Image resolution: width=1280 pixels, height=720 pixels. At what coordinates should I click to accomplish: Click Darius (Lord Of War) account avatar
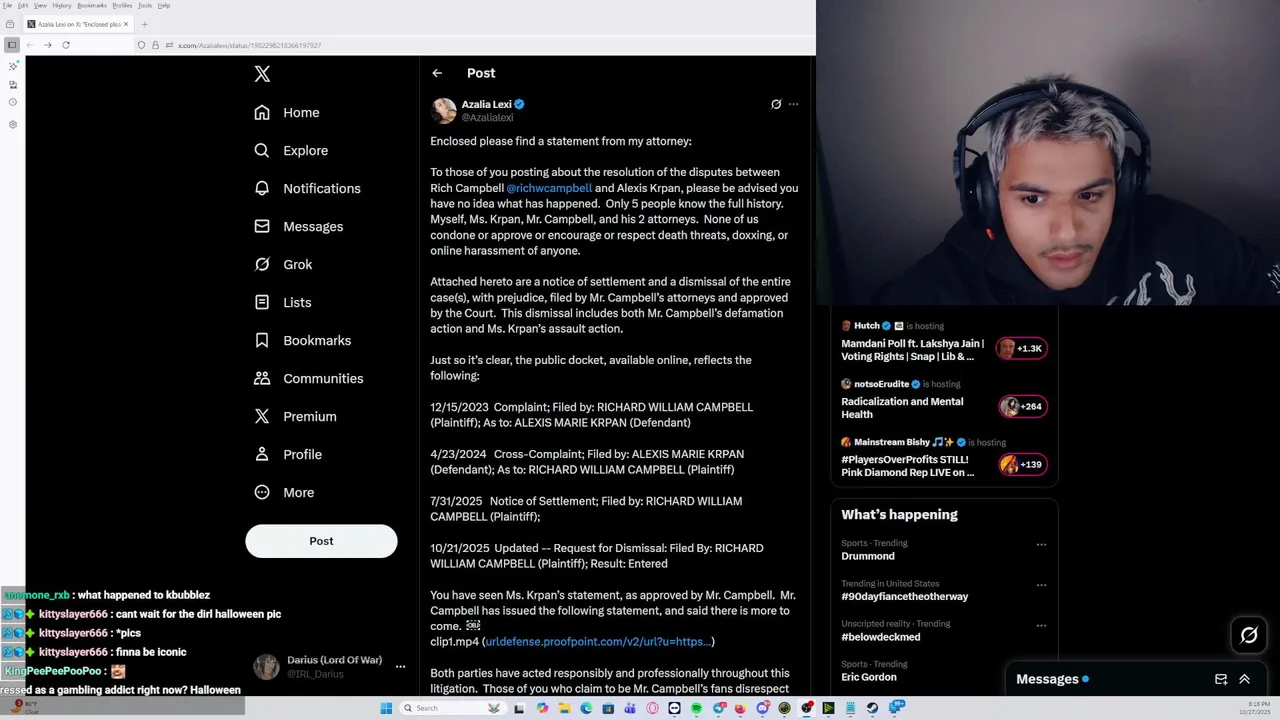[266, 667]
